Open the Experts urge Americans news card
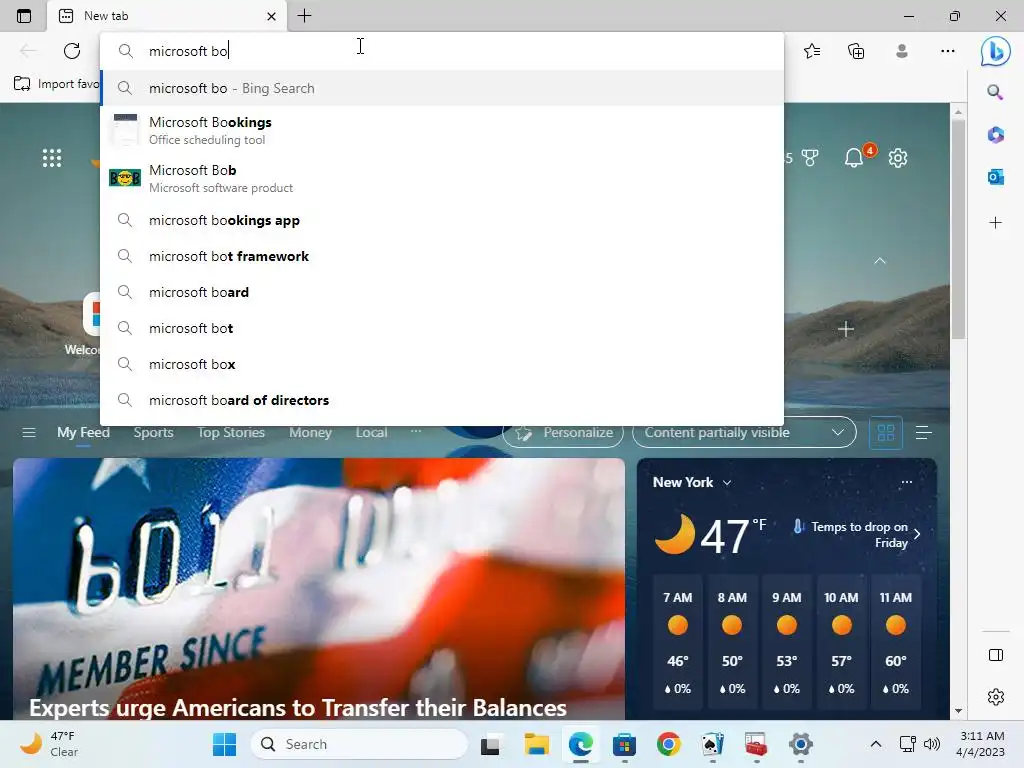This screenshot has width=1024, height=768. pyautogui.click(x=319, y=589)
